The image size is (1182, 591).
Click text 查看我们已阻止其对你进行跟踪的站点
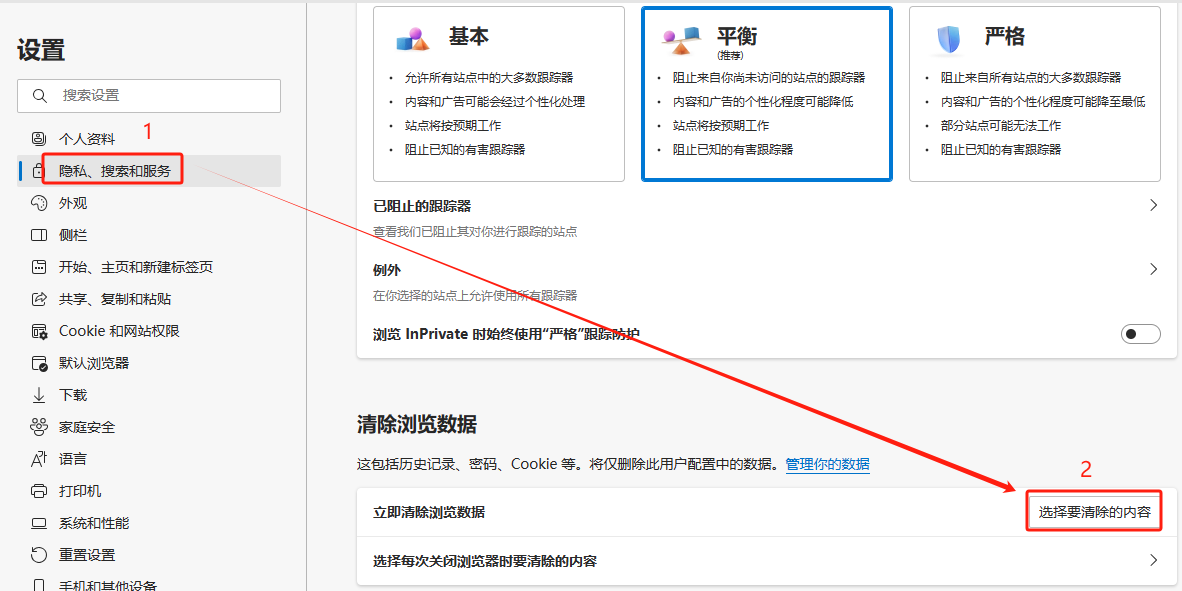475,231
